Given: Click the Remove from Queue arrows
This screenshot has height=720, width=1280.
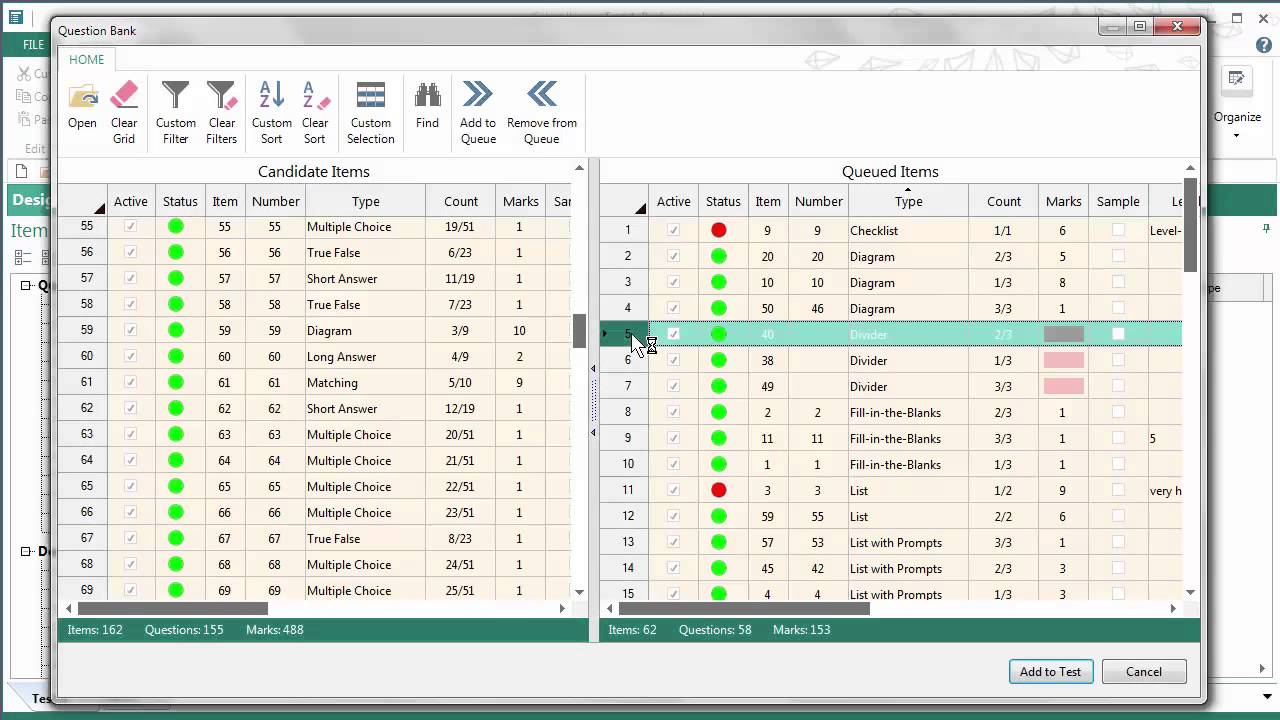Looking at the screenshot, I should (x=542, y=95).
